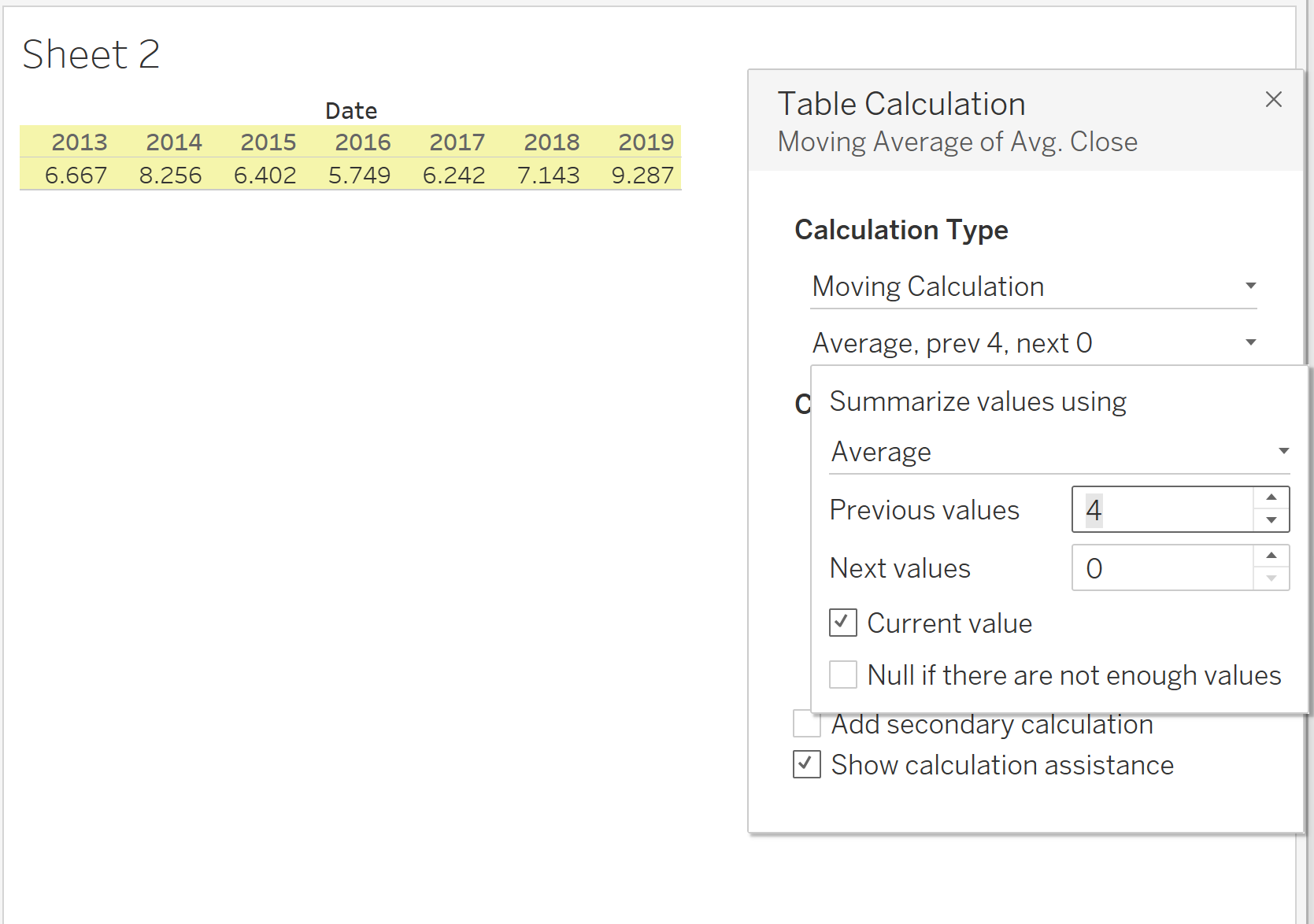Click the 5.749 value cell for 2016
This screenshot has width=1314, height=924.
[359, 175]
